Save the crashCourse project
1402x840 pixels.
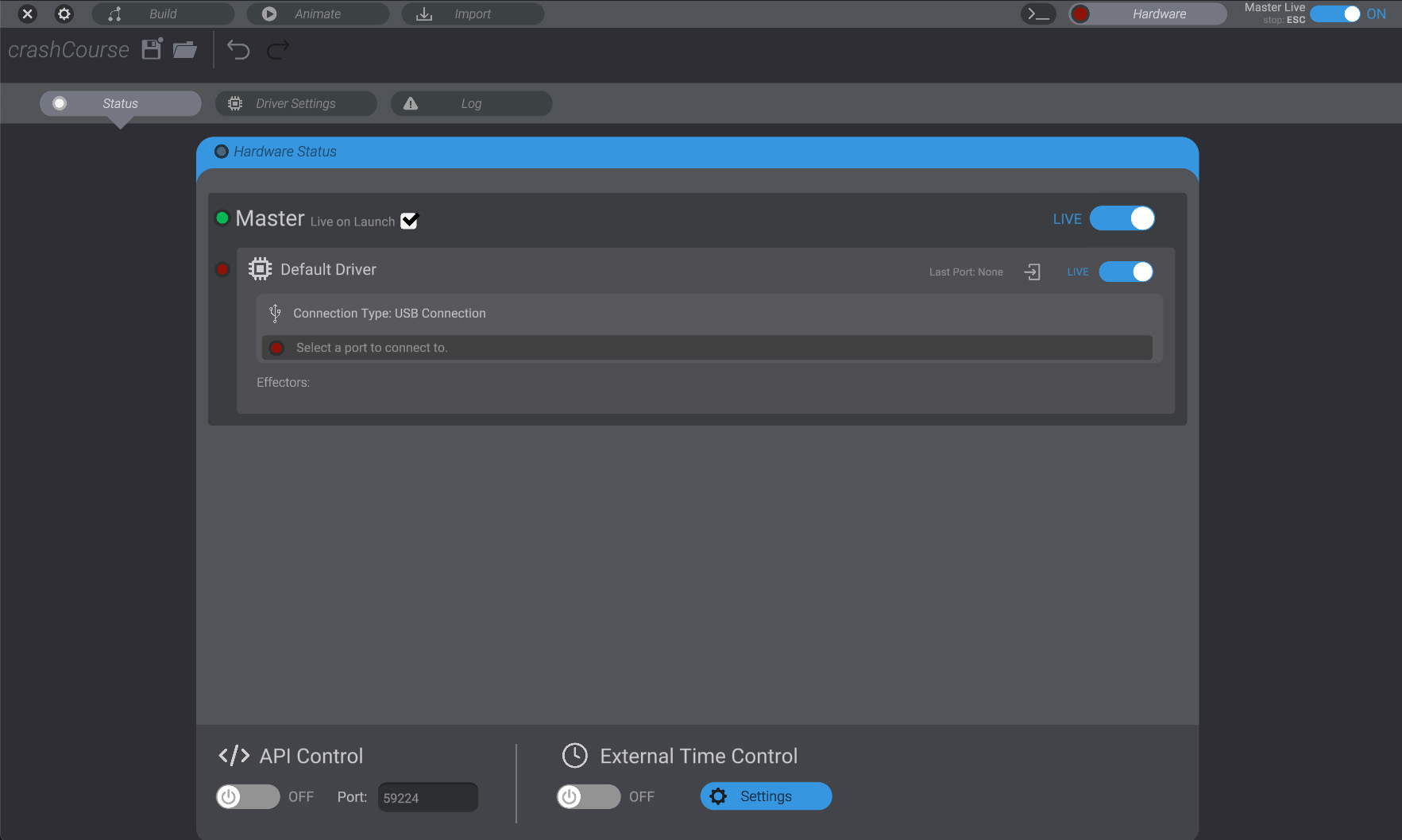pyautogui.click(x=150, y=48)
